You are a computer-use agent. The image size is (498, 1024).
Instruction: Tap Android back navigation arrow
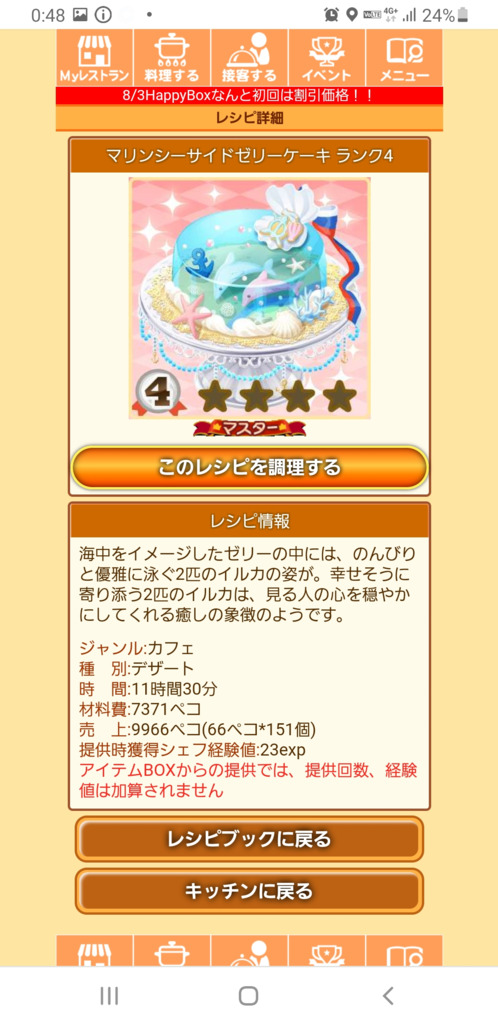pyautogui.click(x=388, y=995)
